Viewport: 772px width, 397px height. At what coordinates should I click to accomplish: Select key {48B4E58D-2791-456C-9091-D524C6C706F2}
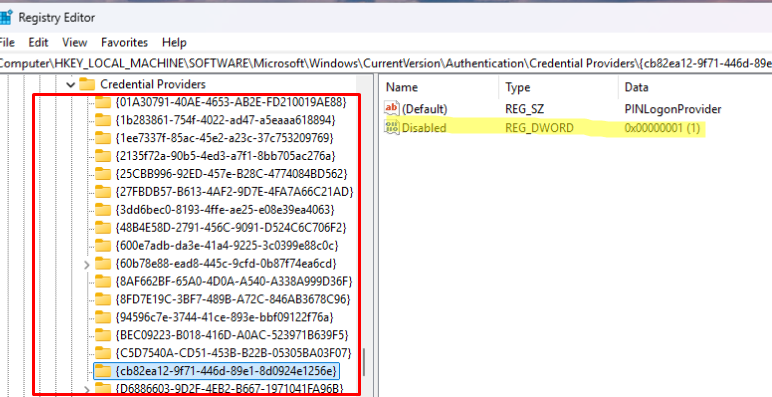pos(231,228)
